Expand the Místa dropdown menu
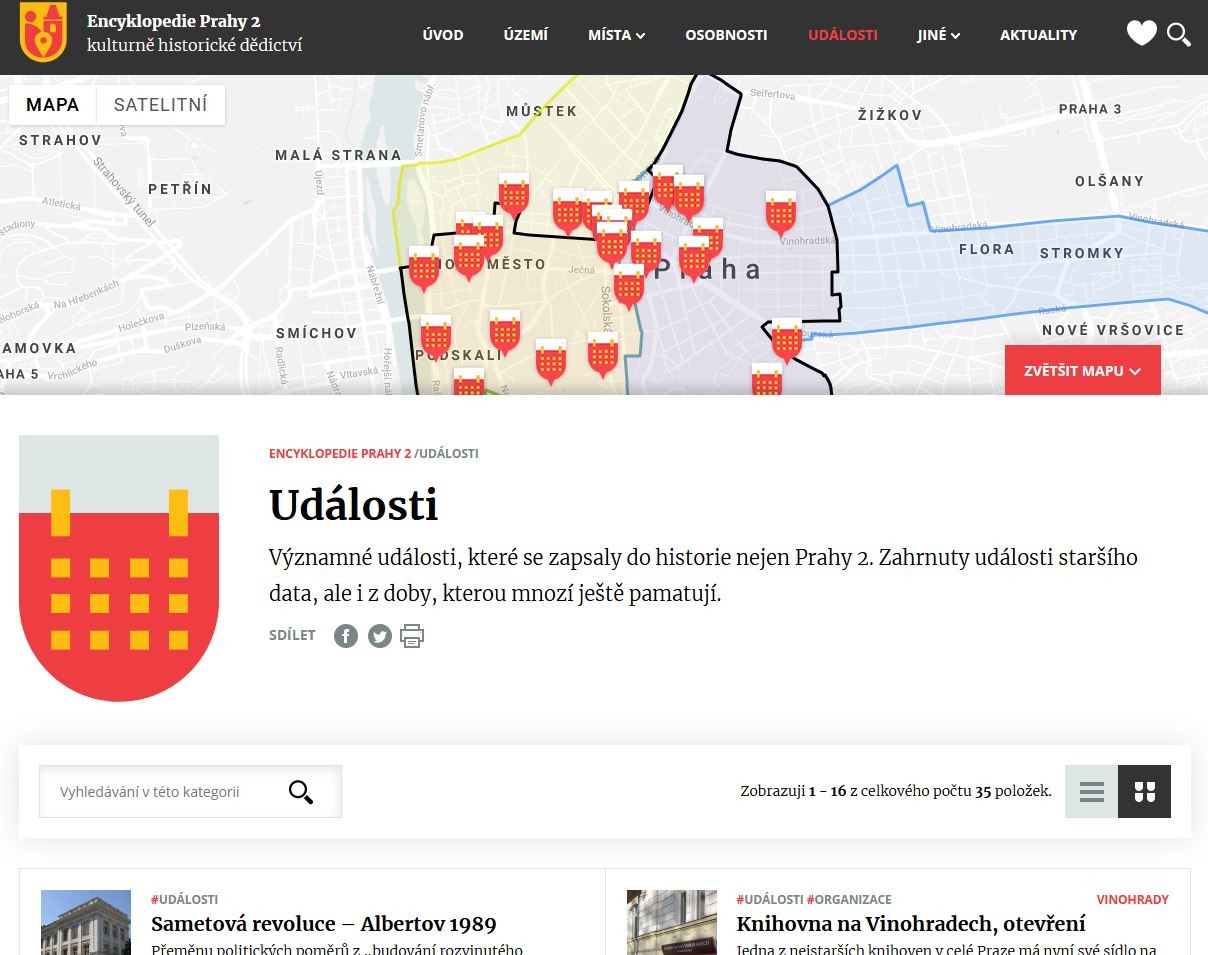 click(x=616, y=35)
